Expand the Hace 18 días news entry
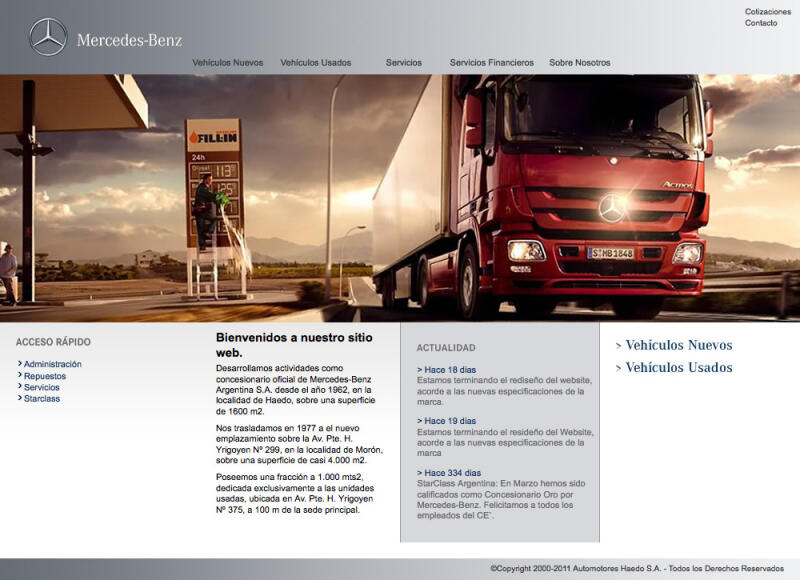Screen dimensions: 800x580 [448, 369]
